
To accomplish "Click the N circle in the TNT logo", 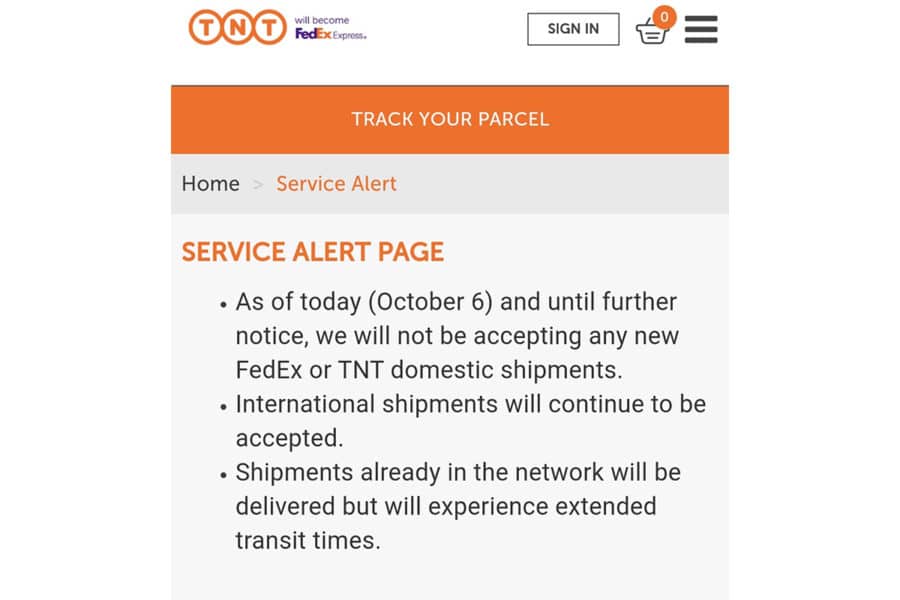I will pyautogui.click(x=238, y=27).
